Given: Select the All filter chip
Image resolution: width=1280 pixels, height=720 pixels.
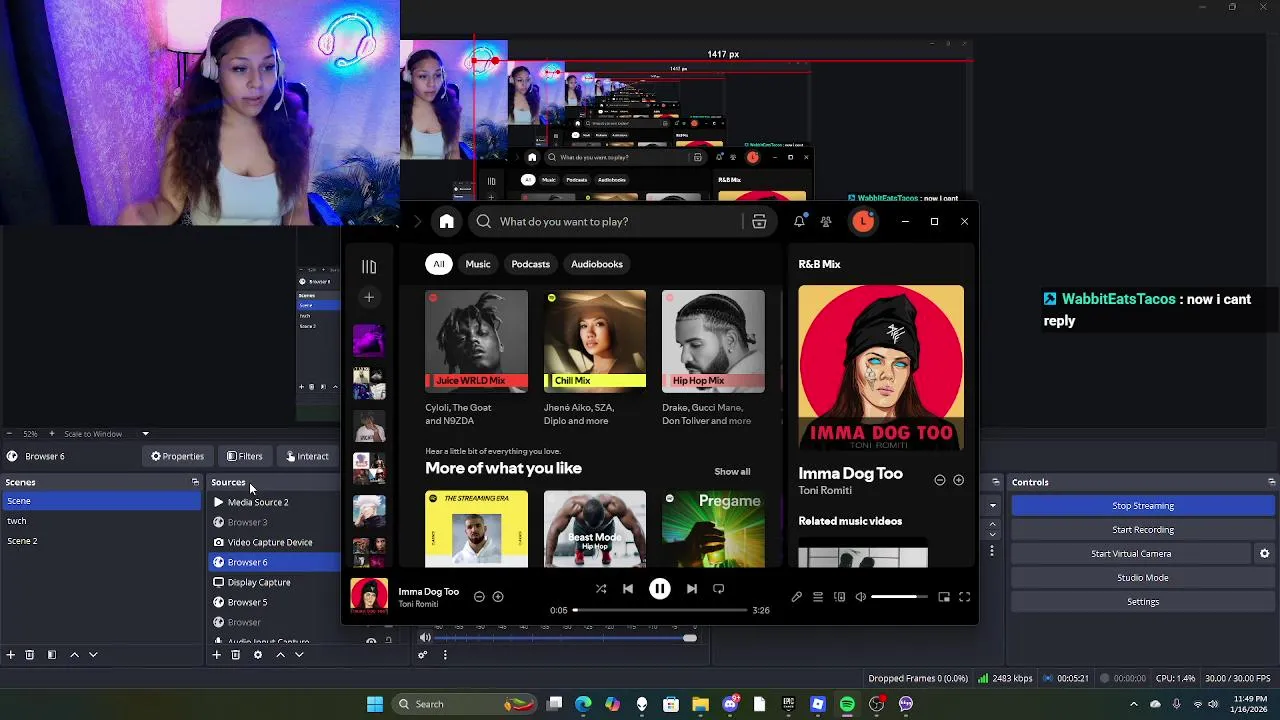Looking at the screenshot, I should tap(438, 264).
